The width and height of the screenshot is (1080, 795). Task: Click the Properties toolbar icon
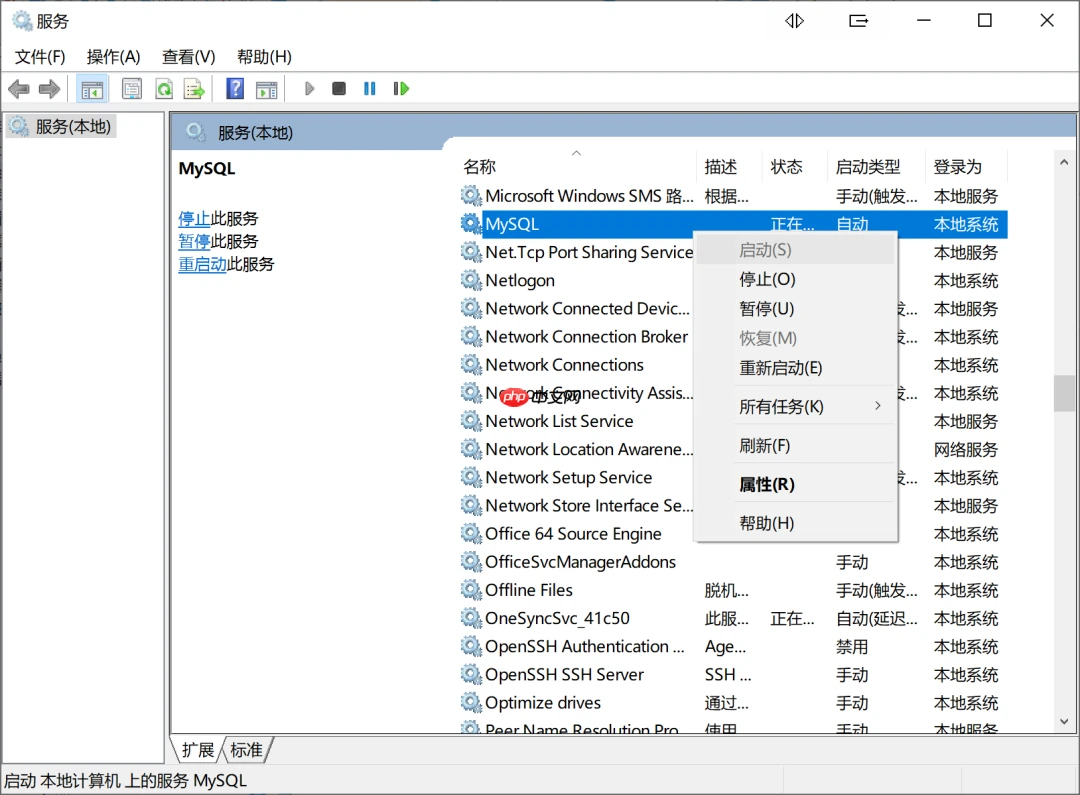[131, 88]
